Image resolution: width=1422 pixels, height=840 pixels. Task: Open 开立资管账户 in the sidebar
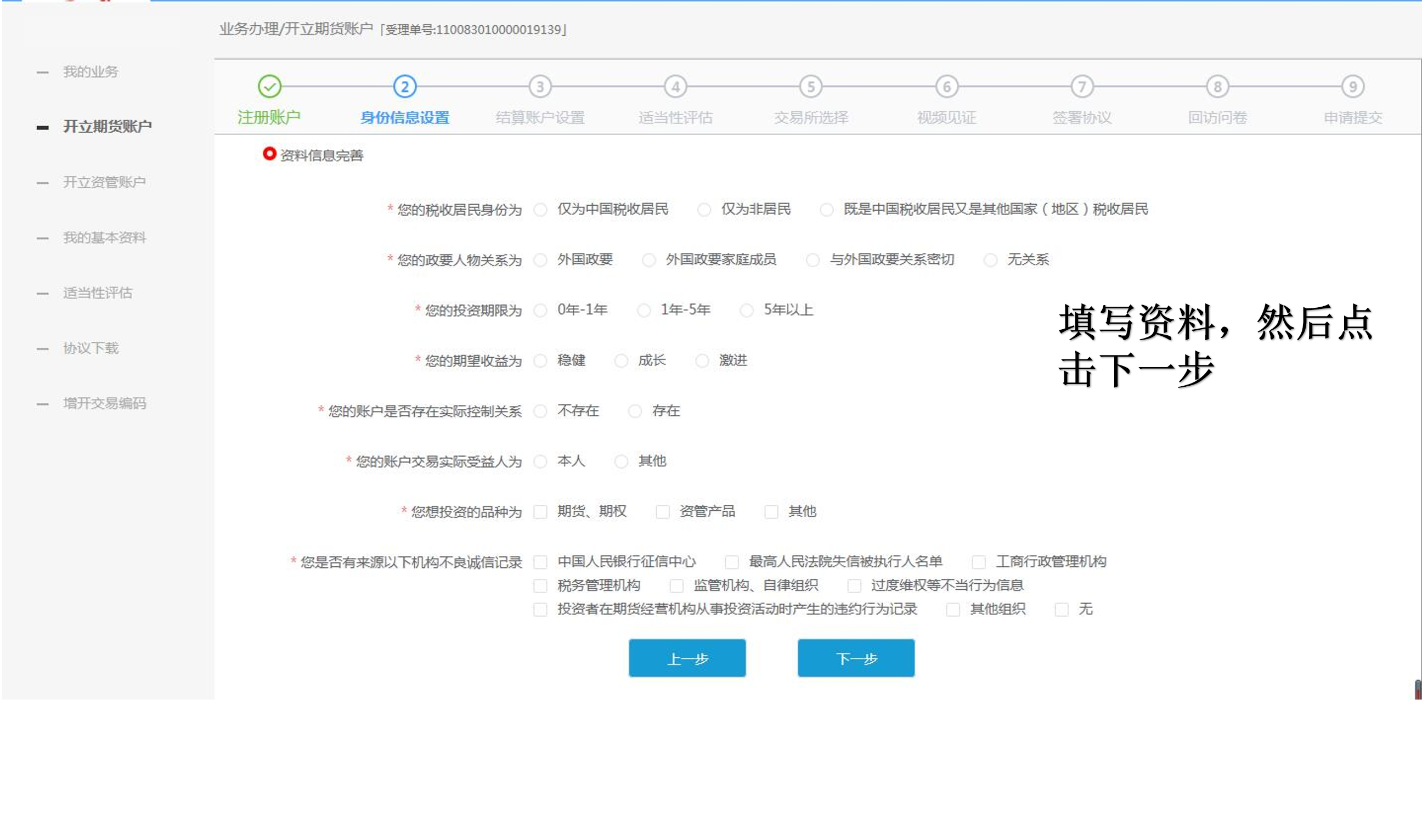104,182
